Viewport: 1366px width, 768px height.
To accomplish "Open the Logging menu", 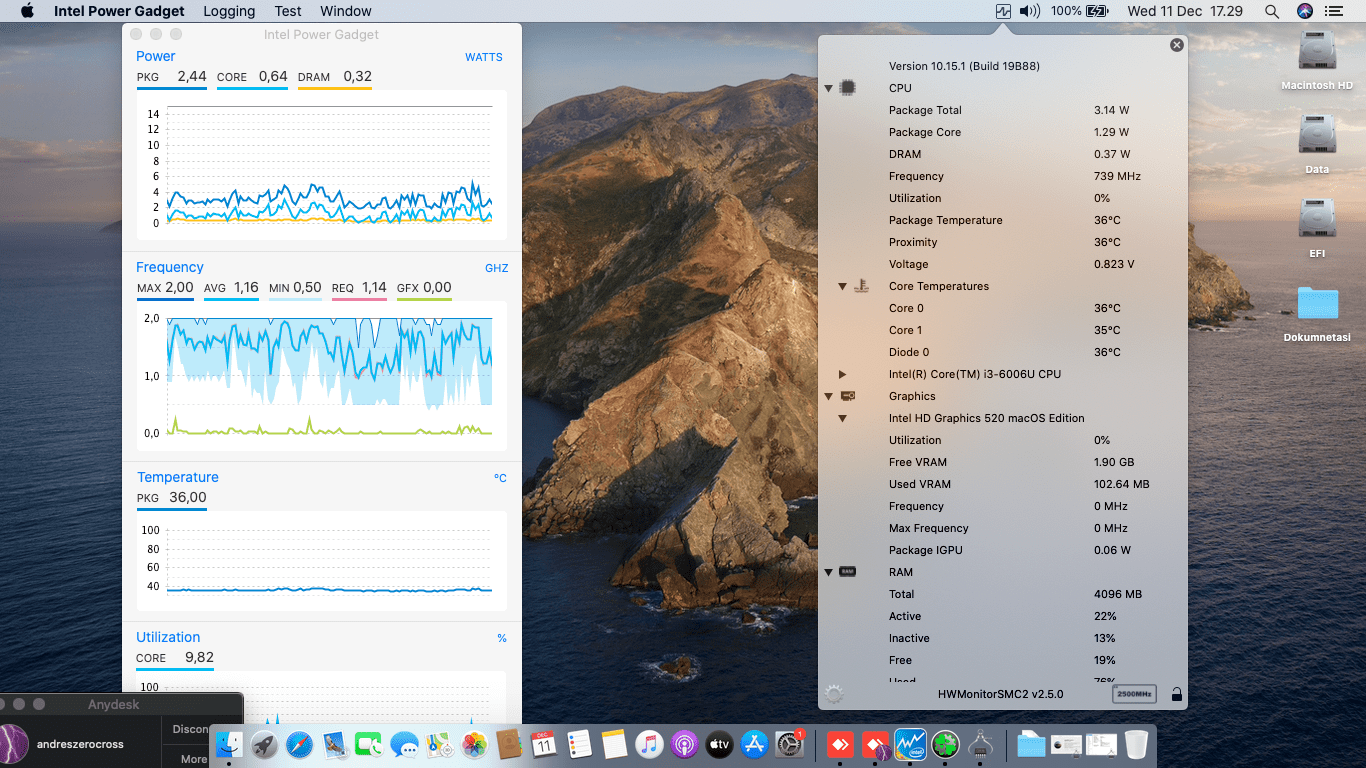I will 229,11.
